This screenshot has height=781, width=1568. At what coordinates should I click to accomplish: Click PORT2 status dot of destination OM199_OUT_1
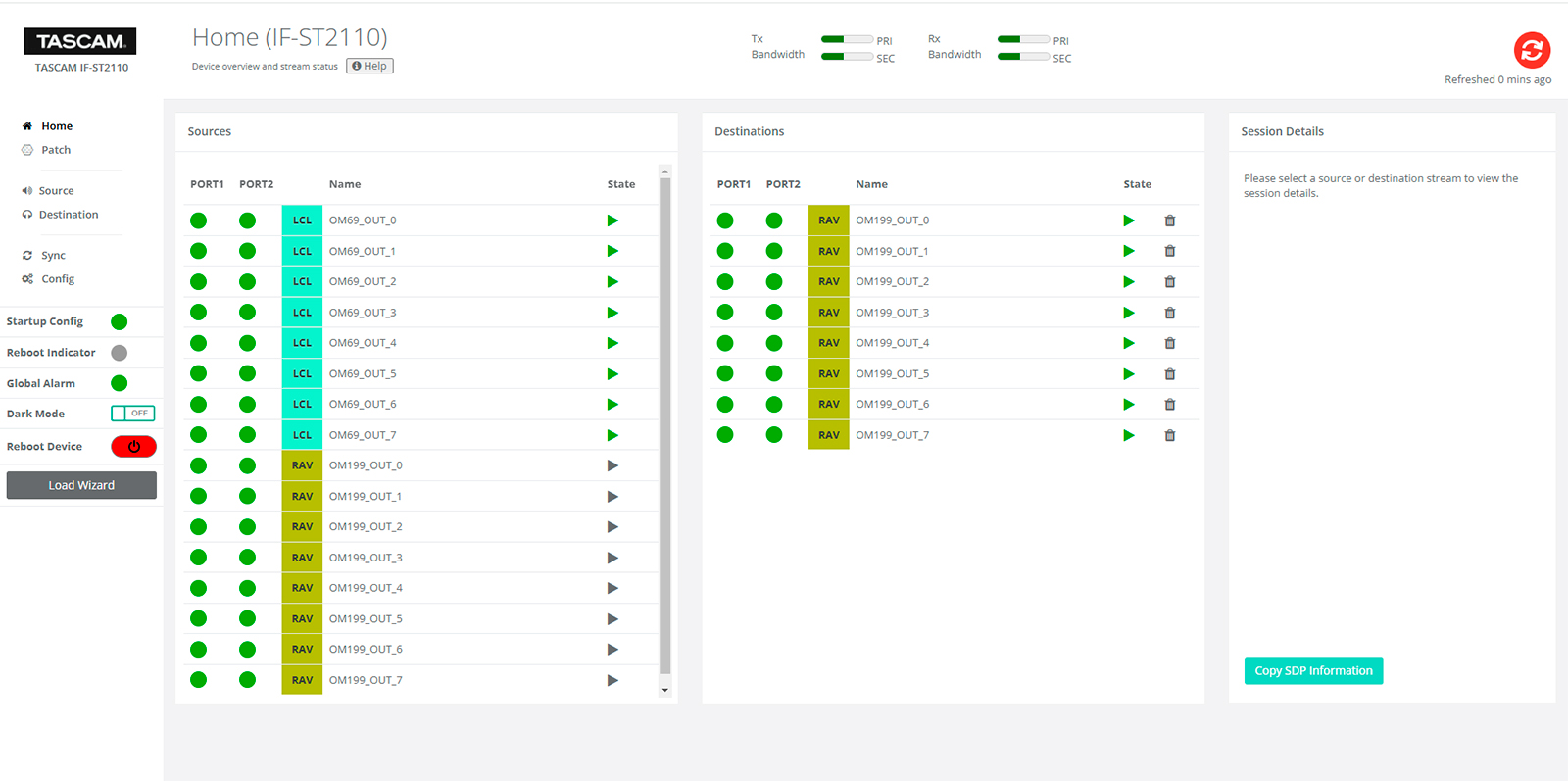click(774, 251)
